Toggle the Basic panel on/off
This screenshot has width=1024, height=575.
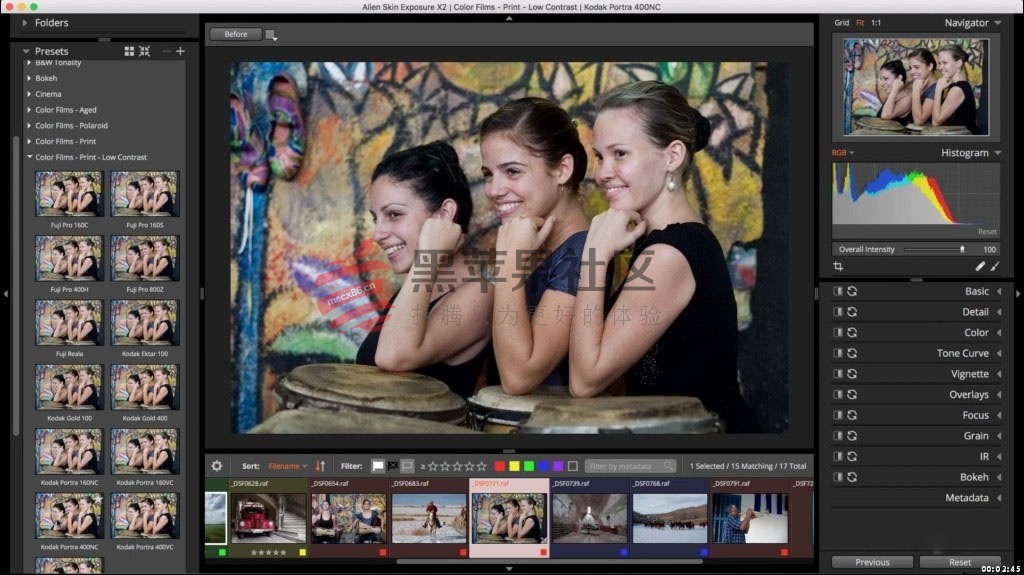tap(838, 291)
